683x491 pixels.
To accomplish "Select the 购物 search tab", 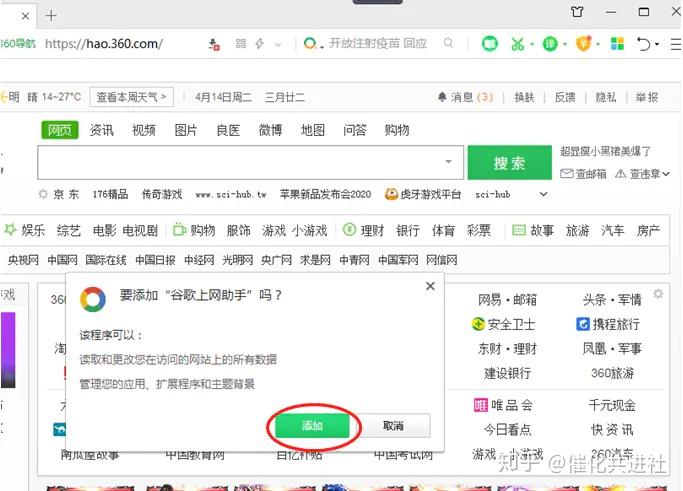I will tap(397, 130).
